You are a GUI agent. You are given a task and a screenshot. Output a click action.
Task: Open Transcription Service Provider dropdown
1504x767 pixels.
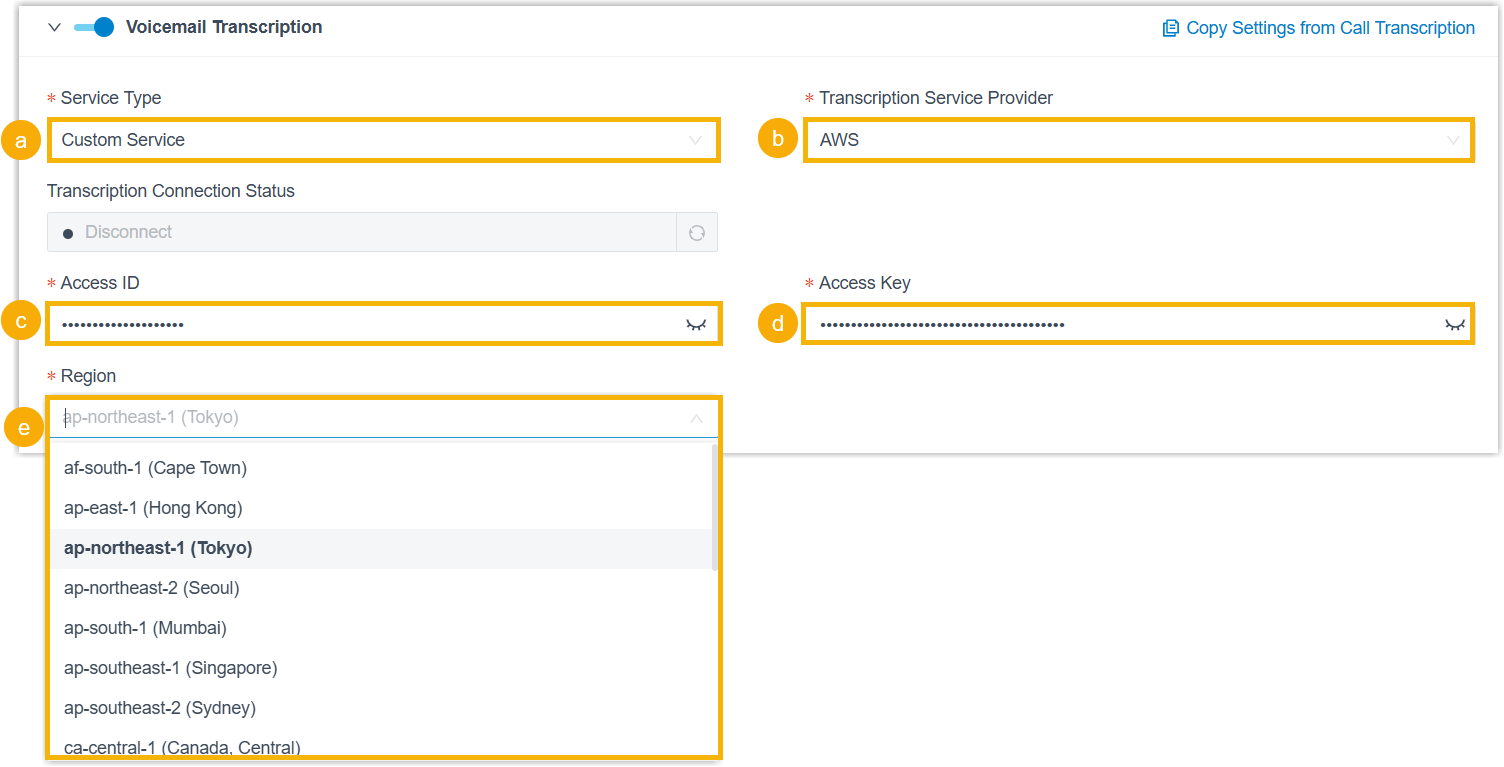tap(1139, 140)
